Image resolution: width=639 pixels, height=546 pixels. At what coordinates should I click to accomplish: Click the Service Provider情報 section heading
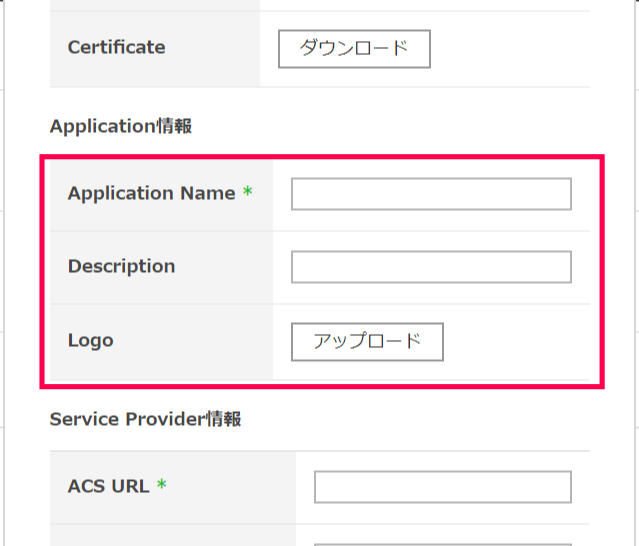click(145, 419)
